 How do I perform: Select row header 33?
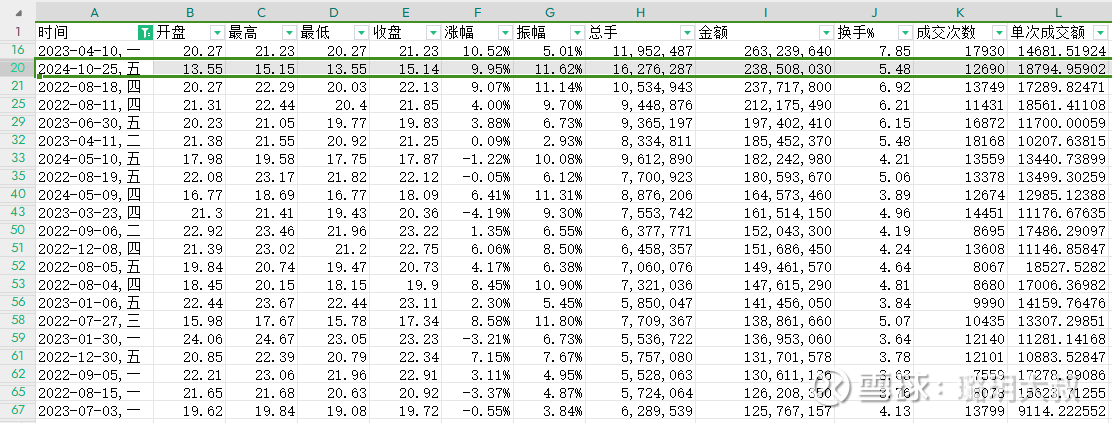(x=18, y=158)
